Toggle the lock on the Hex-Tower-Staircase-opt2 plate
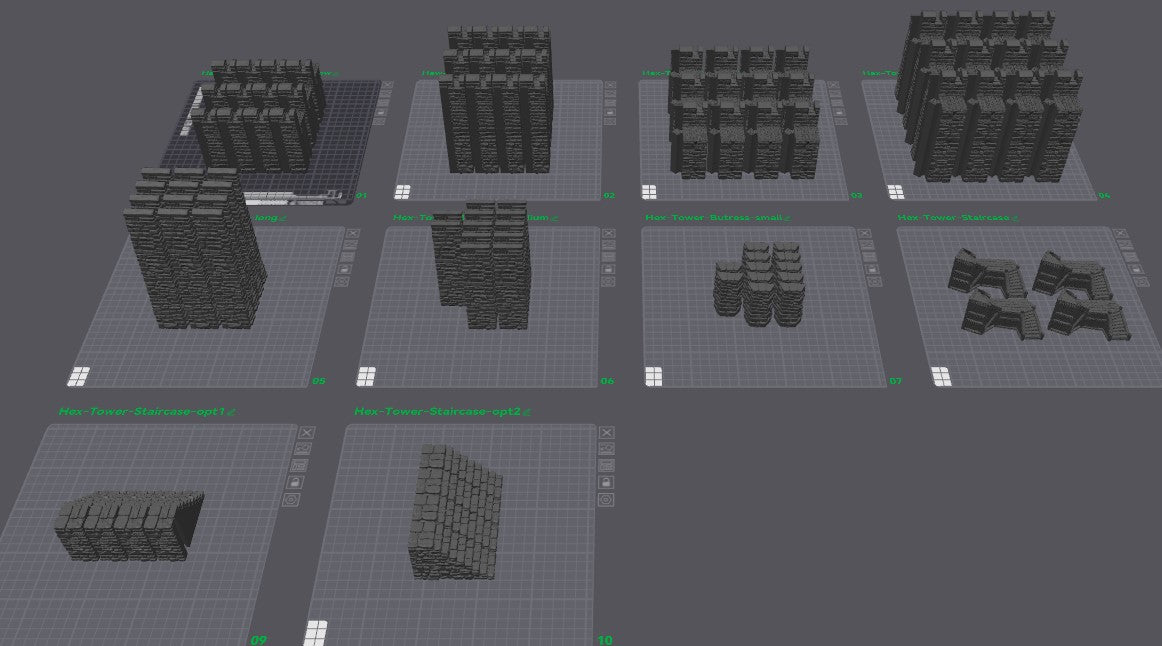Image resolution: width=1162 pixels, height=646 pixels. [x=607, y=482]
